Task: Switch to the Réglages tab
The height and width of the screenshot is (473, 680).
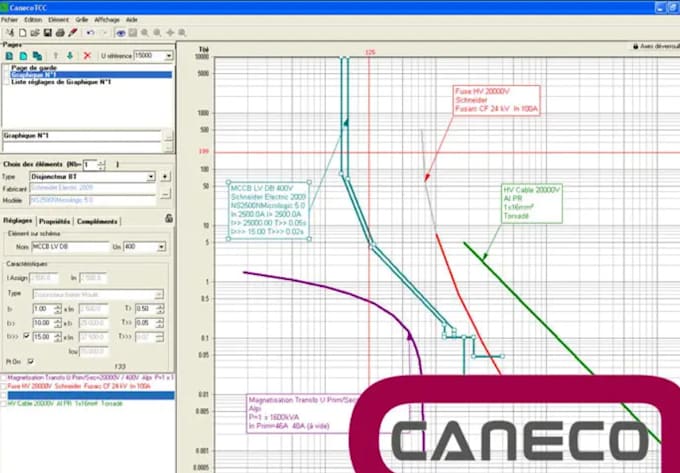Action: click(18, 220)
